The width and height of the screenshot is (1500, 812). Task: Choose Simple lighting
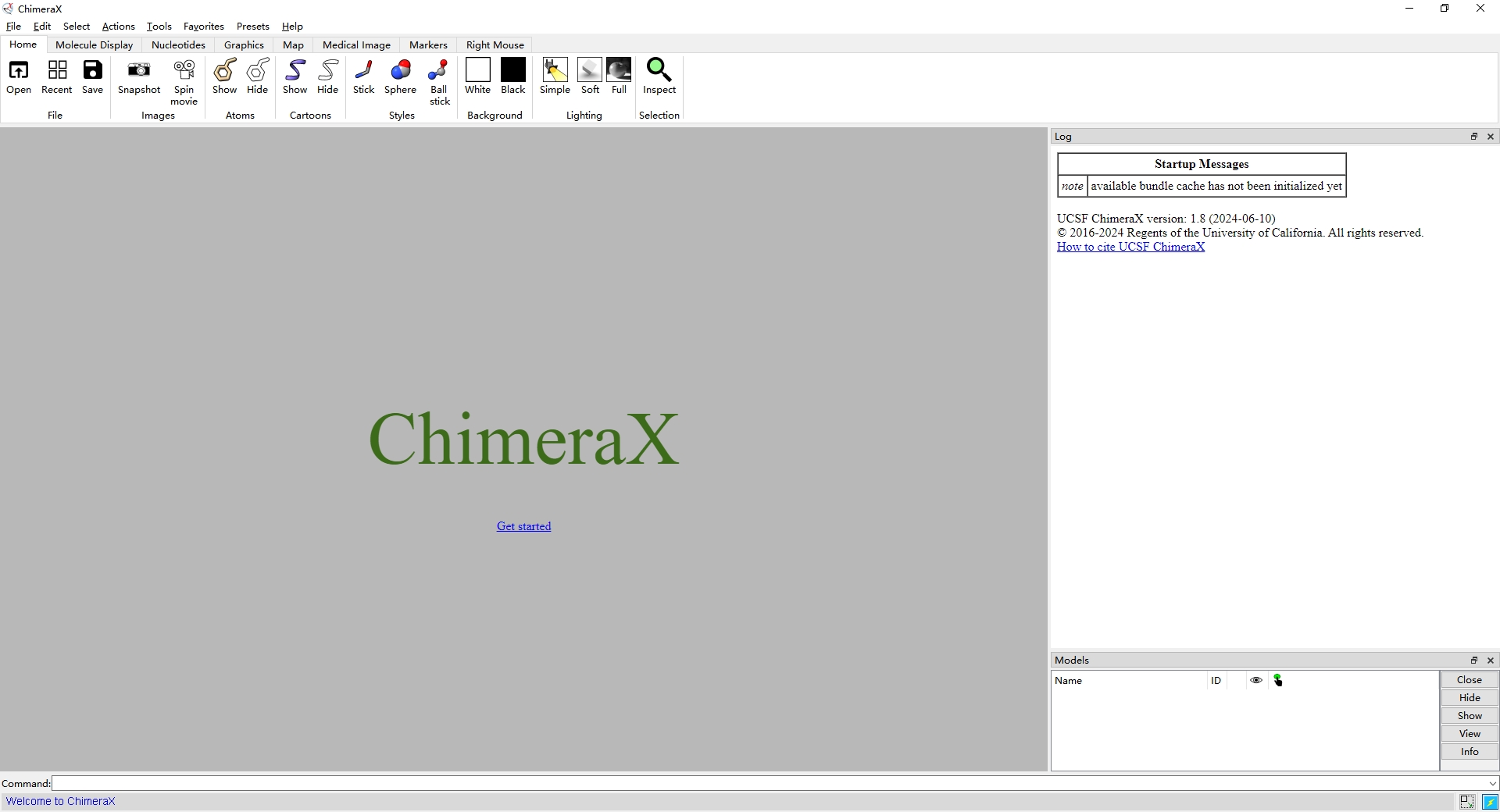[555, 77]
